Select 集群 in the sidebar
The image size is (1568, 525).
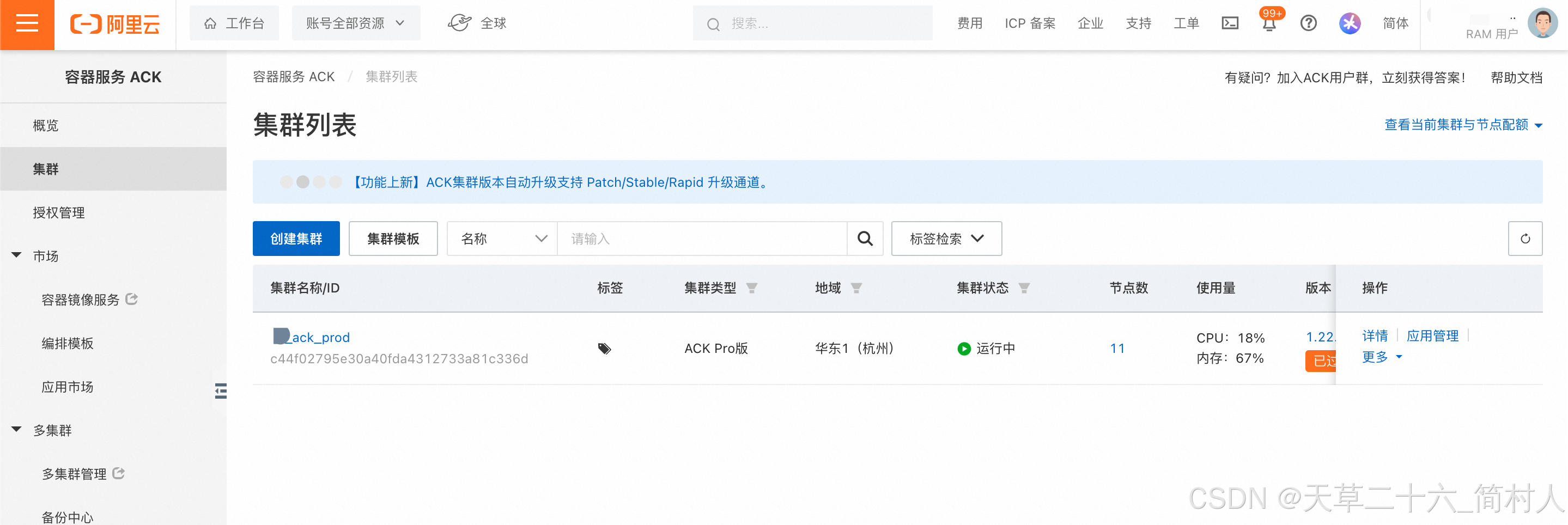click(x=113, y=168)
